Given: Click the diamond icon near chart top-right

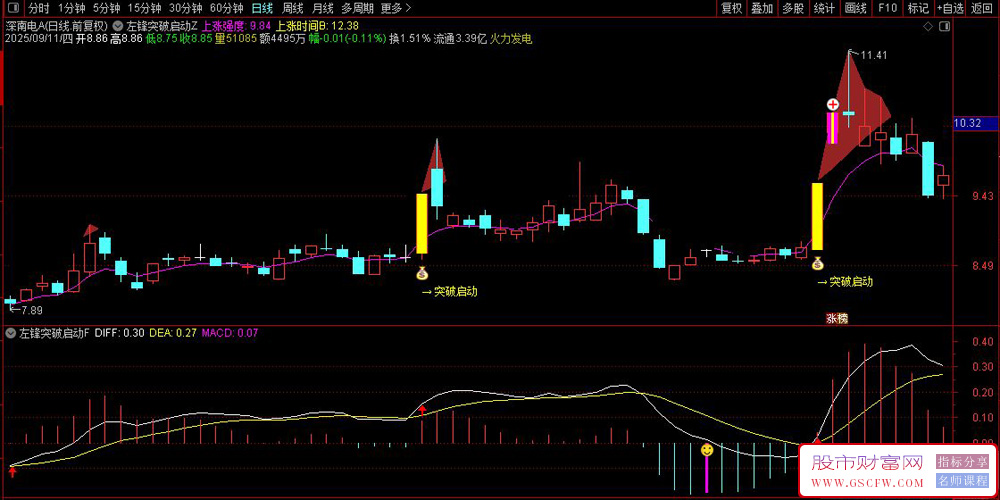Looking at the screenshot, I should point(928,26).
